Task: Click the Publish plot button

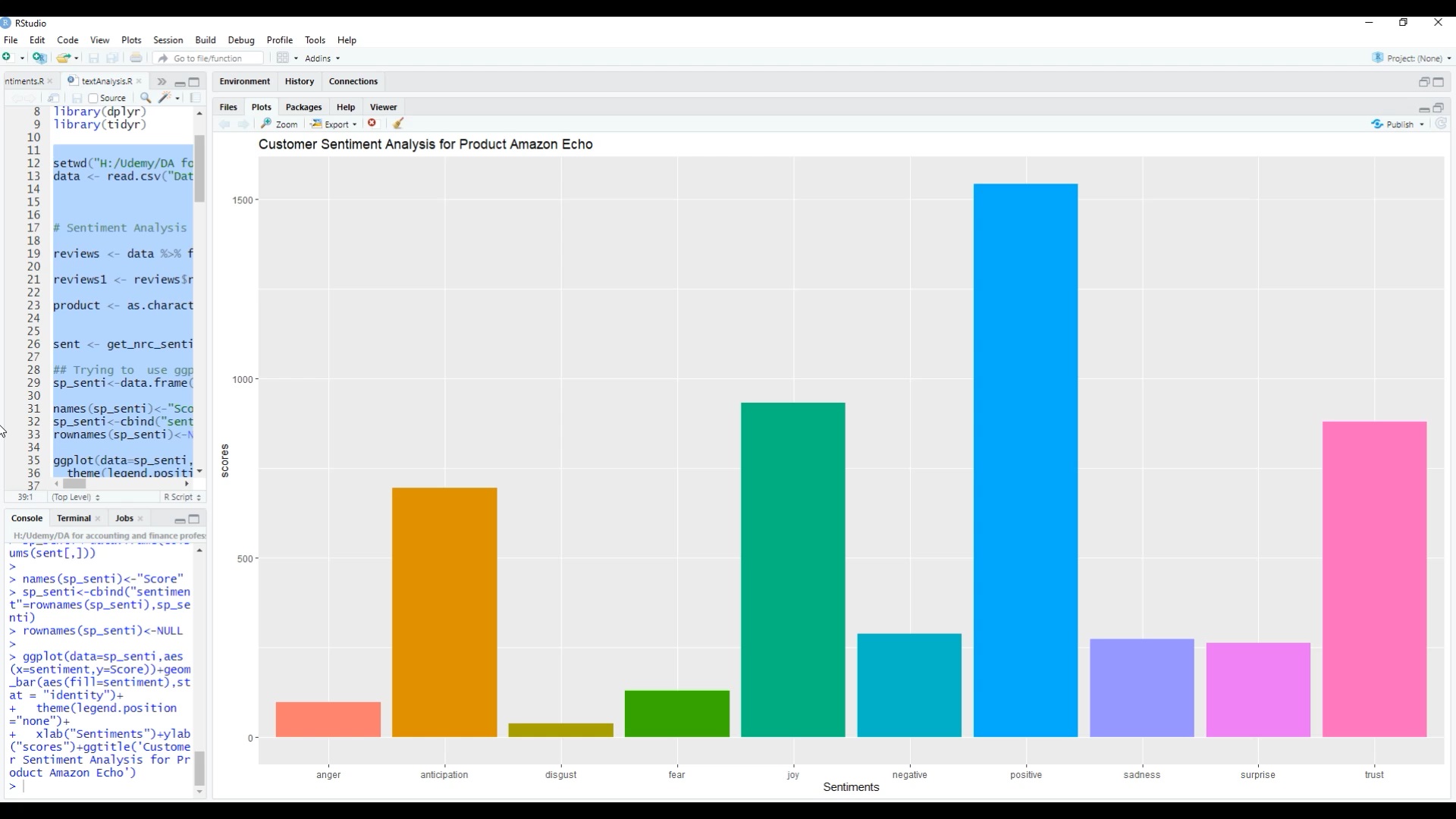Action: pos(1393,124)
